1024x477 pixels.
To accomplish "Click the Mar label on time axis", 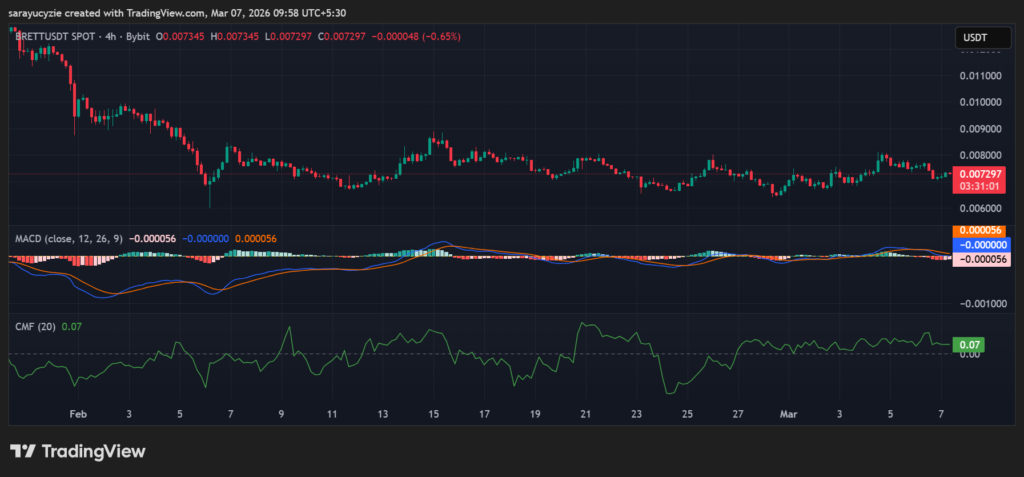I will point(789,412).
